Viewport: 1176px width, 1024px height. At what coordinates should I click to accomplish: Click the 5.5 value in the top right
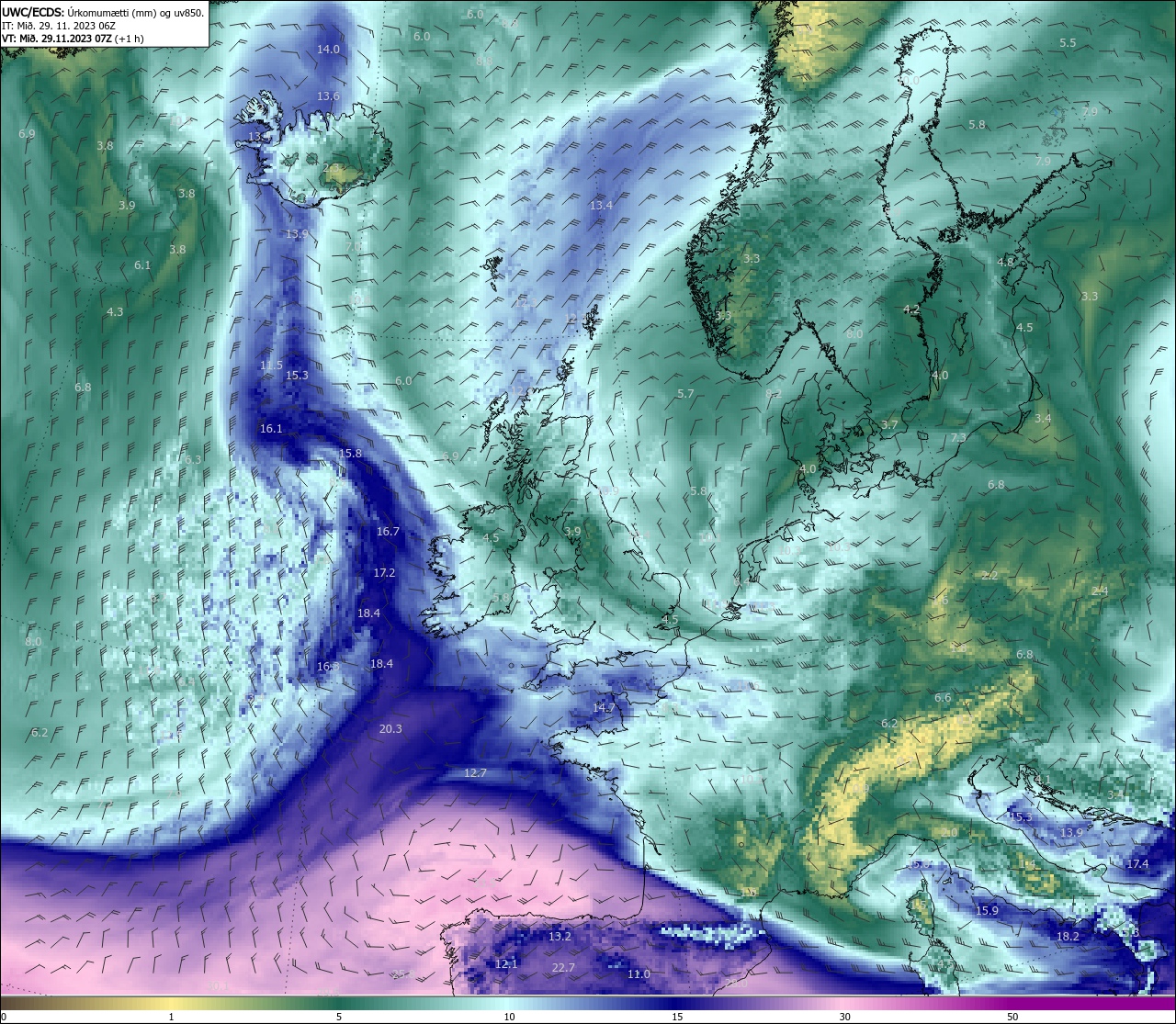point(1068,44)
